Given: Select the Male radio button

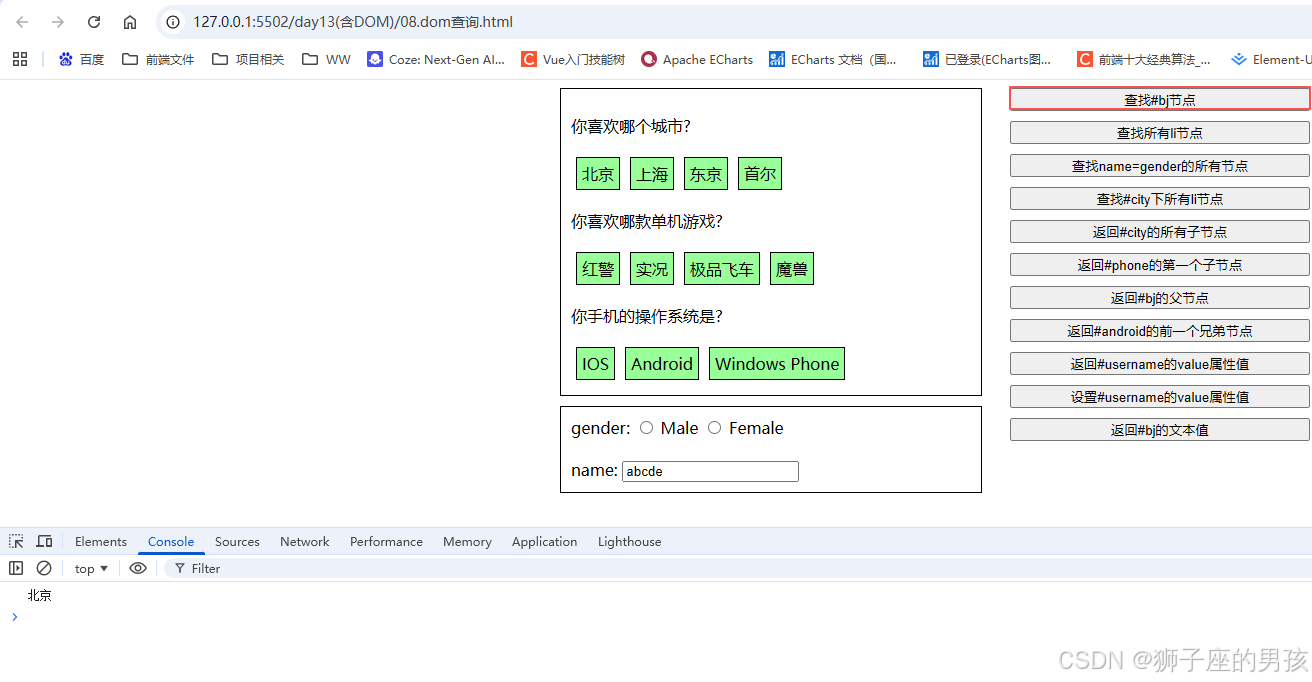Looking at the screenshot, I should point(646,428).
